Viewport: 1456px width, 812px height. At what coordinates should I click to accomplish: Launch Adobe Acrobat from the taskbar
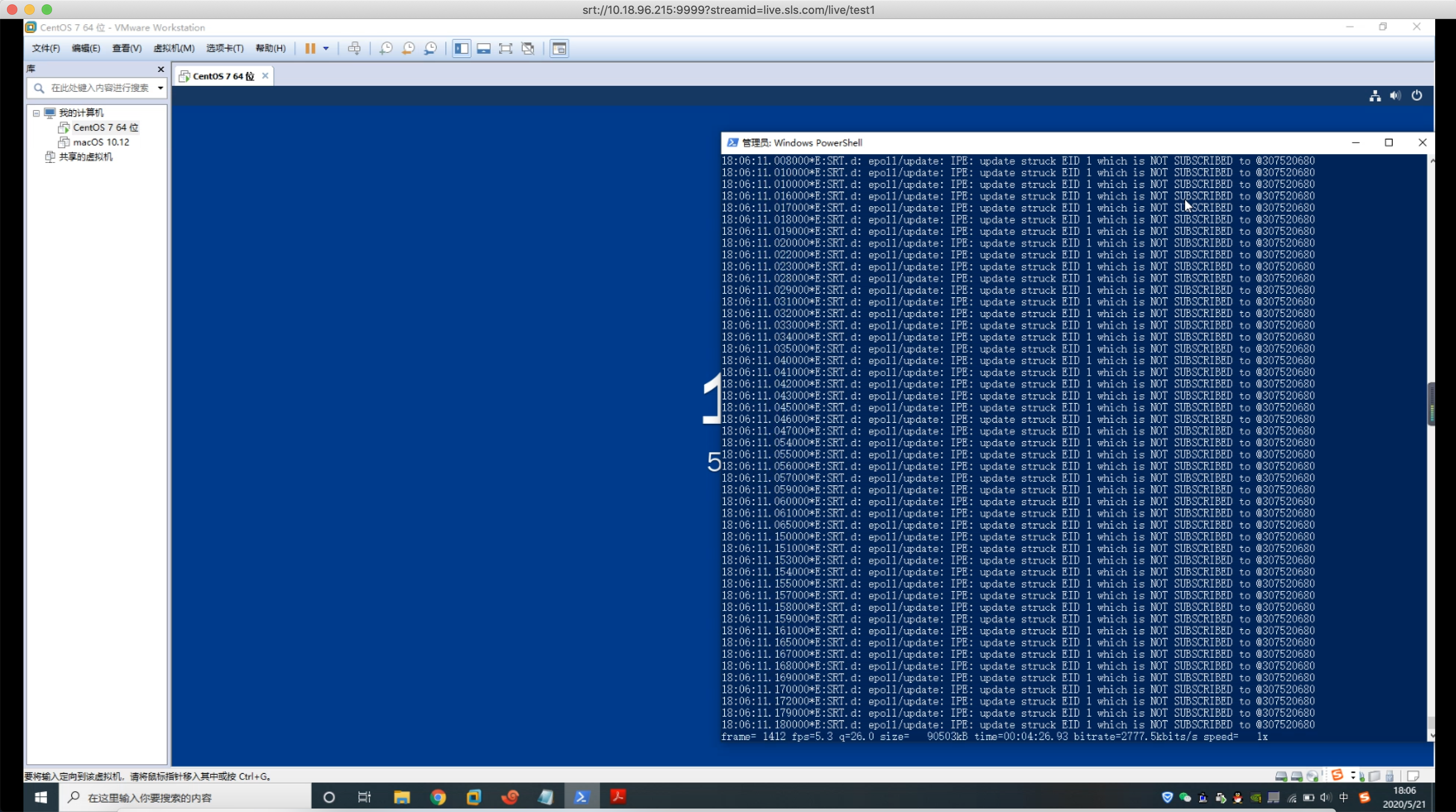pyautogui.click(x=618, y=797)
